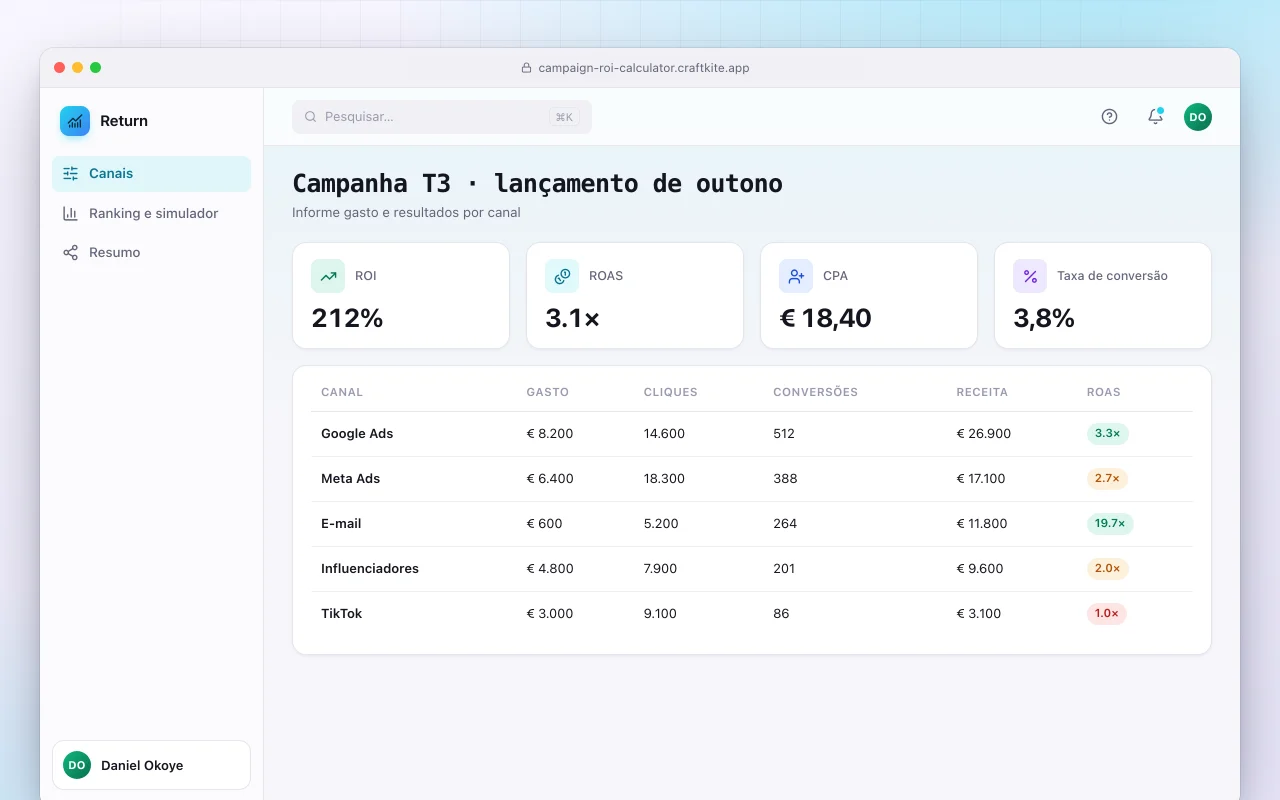Click the 3.3× ROAS badge
The image size is (1280, 800).
(x=1108, y=433)
